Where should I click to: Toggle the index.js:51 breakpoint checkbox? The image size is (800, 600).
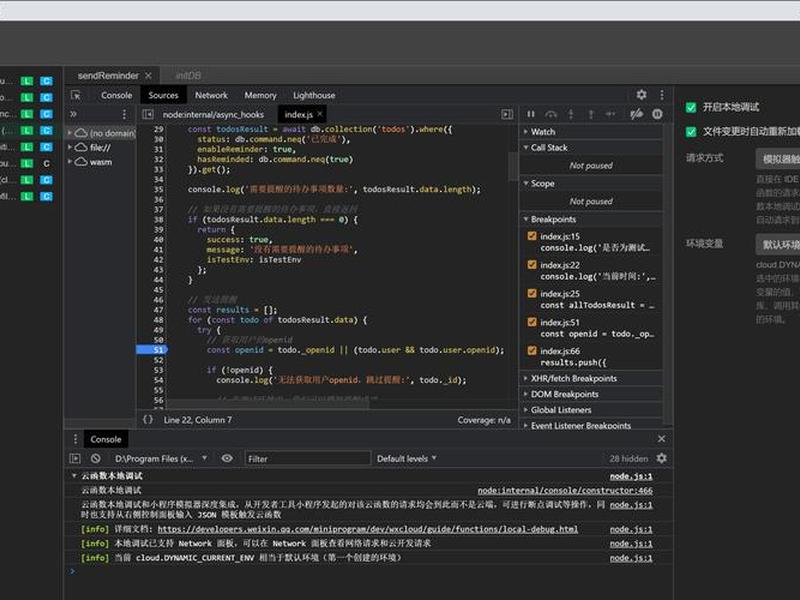[532, 322]
